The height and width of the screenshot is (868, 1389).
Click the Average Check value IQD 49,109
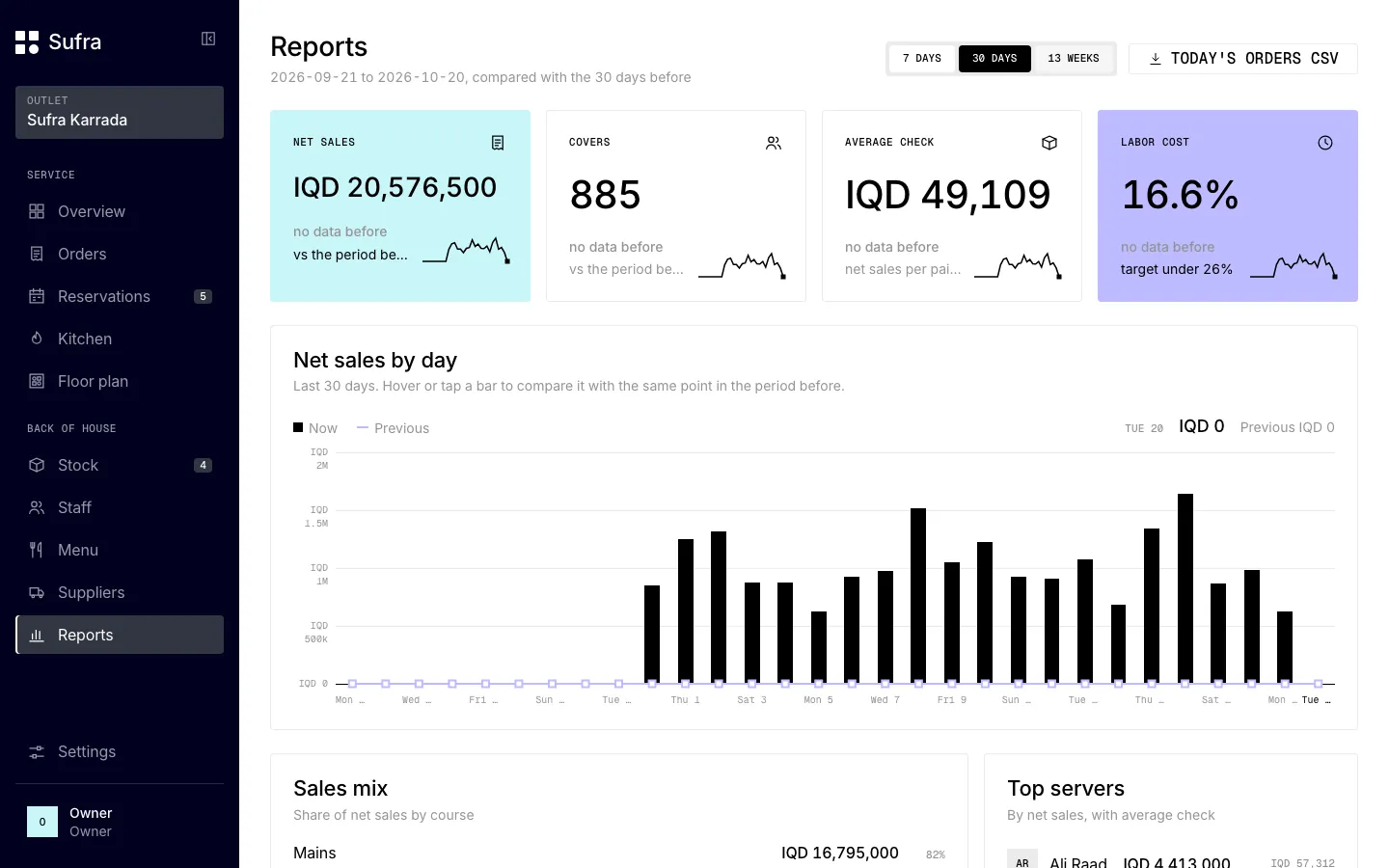pyautogui.click(x=947, y=195)
